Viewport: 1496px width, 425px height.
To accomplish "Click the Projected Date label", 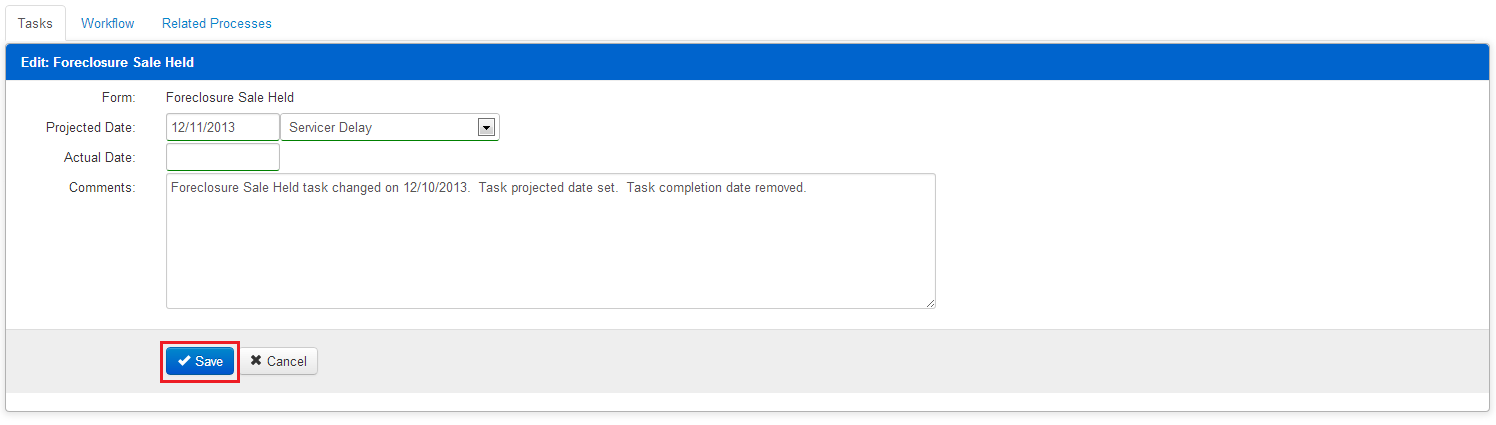I will point(91,128).
